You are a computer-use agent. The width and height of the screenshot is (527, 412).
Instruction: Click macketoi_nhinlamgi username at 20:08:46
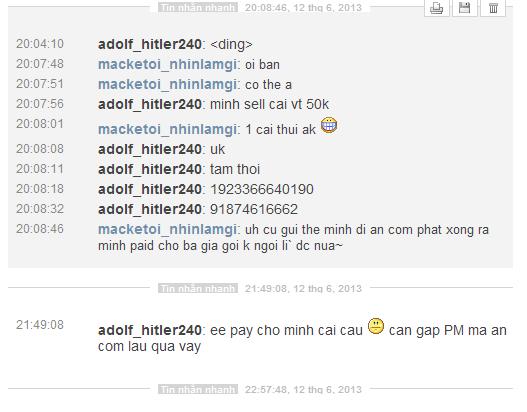point(167,230)
